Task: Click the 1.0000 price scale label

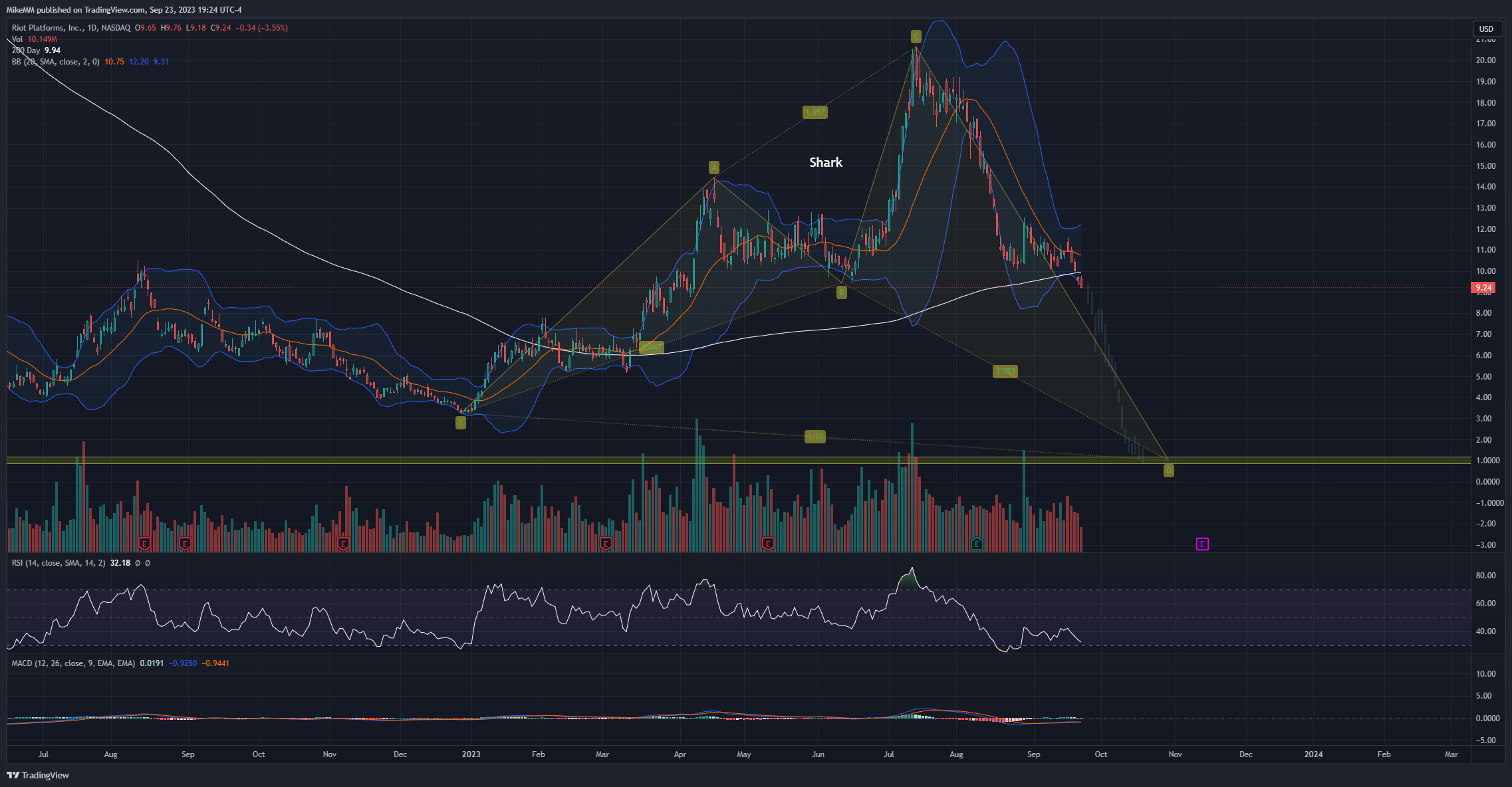Action: [x=1487, y=461]
